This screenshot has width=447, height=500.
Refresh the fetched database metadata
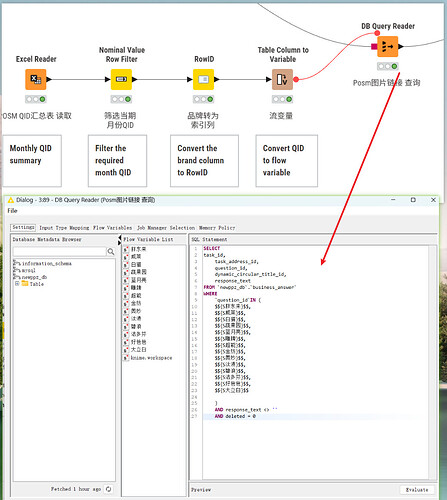(x=108, y=489)
